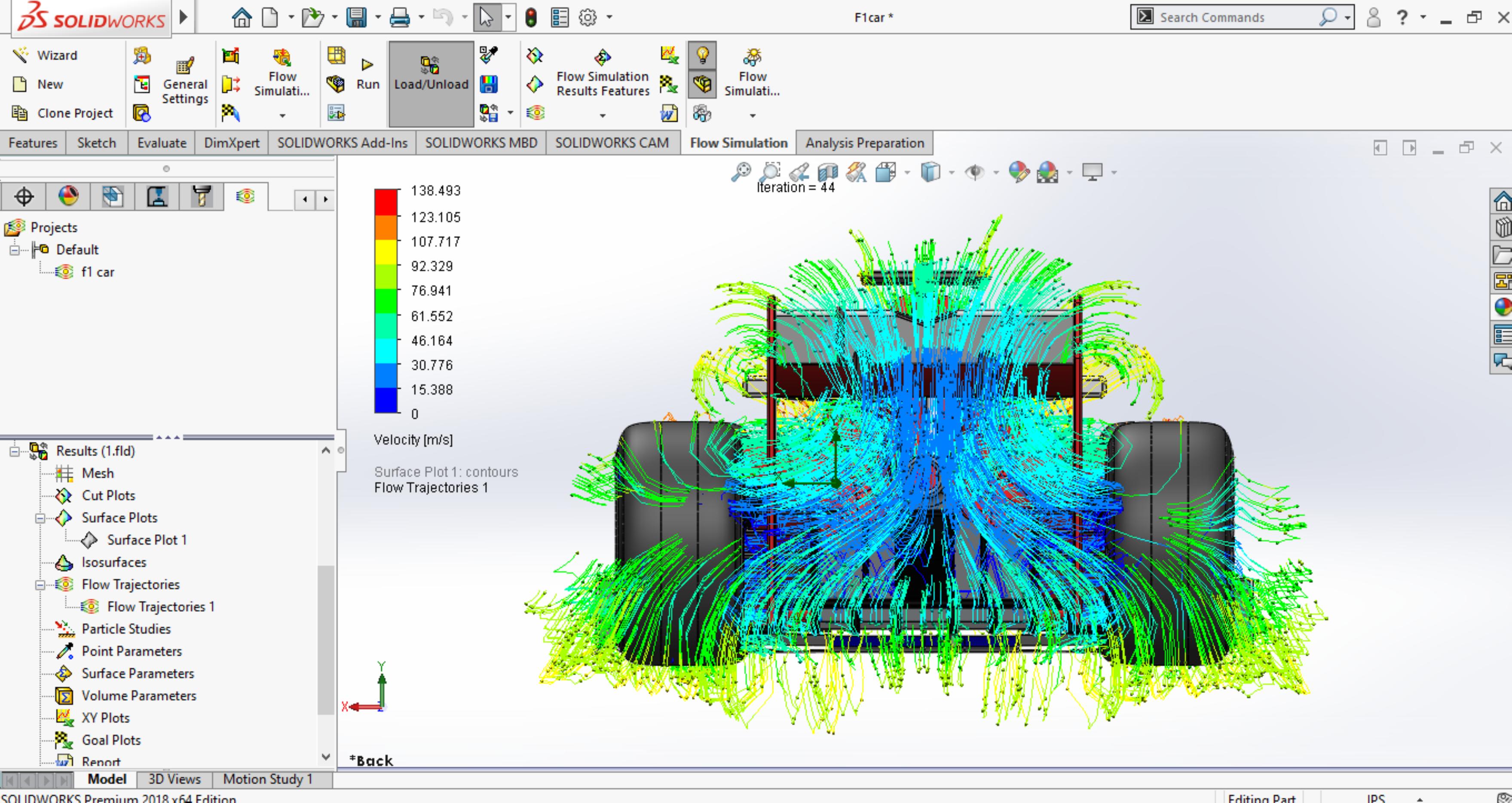1512x803 pixels.
Task: Open the Motion Study 1 tab
Action: [268, 779]
